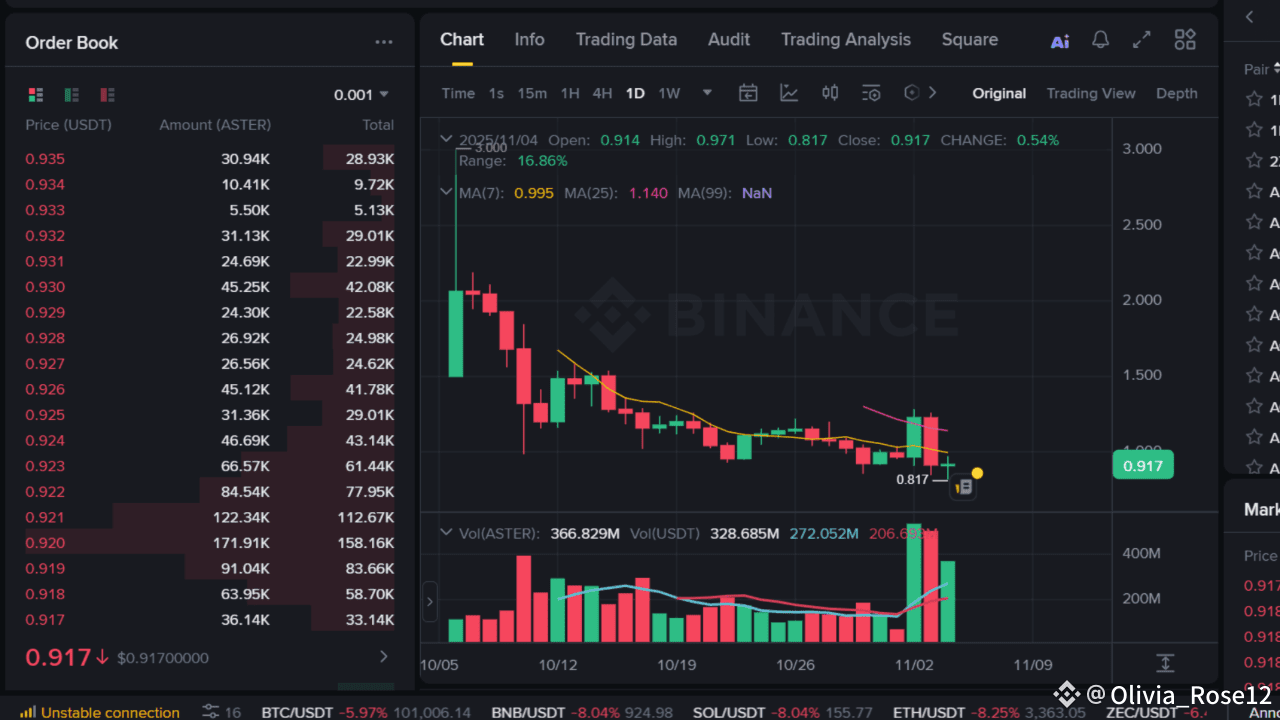
Task: Click the Unstable connection signal icon
Action: [x=28, y=712]
